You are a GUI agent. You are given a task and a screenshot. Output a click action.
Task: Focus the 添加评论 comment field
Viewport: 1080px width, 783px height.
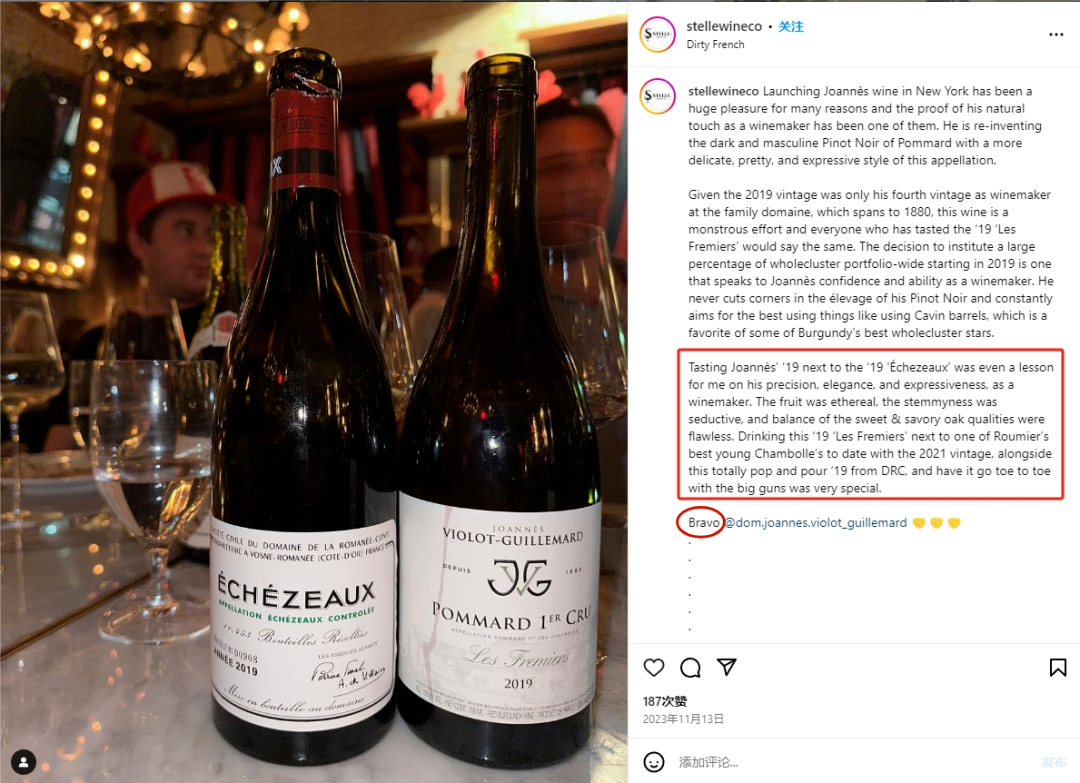(x=854, y=762)
